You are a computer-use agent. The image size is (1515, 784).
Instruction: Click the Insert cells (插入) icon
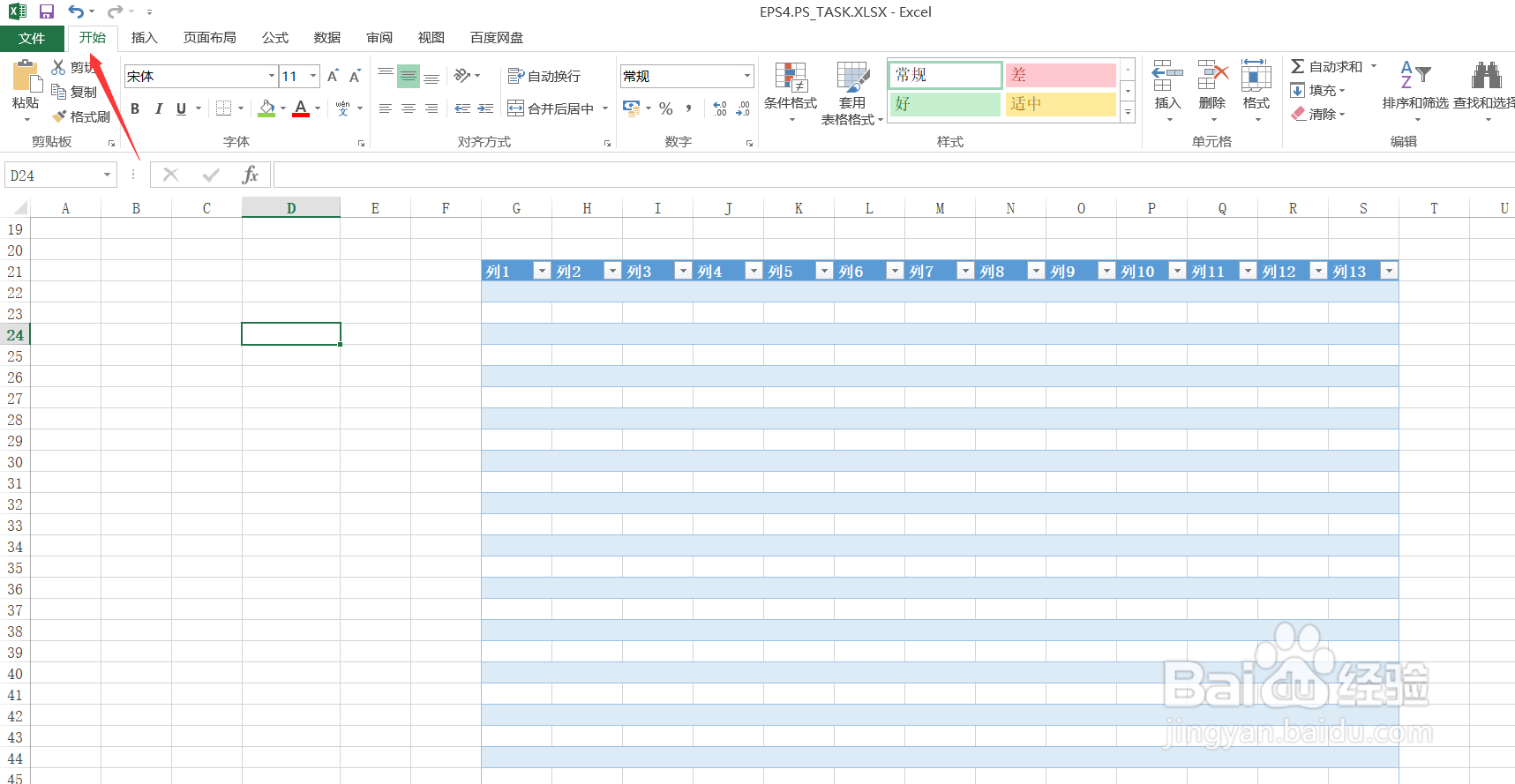(1167, 76)
